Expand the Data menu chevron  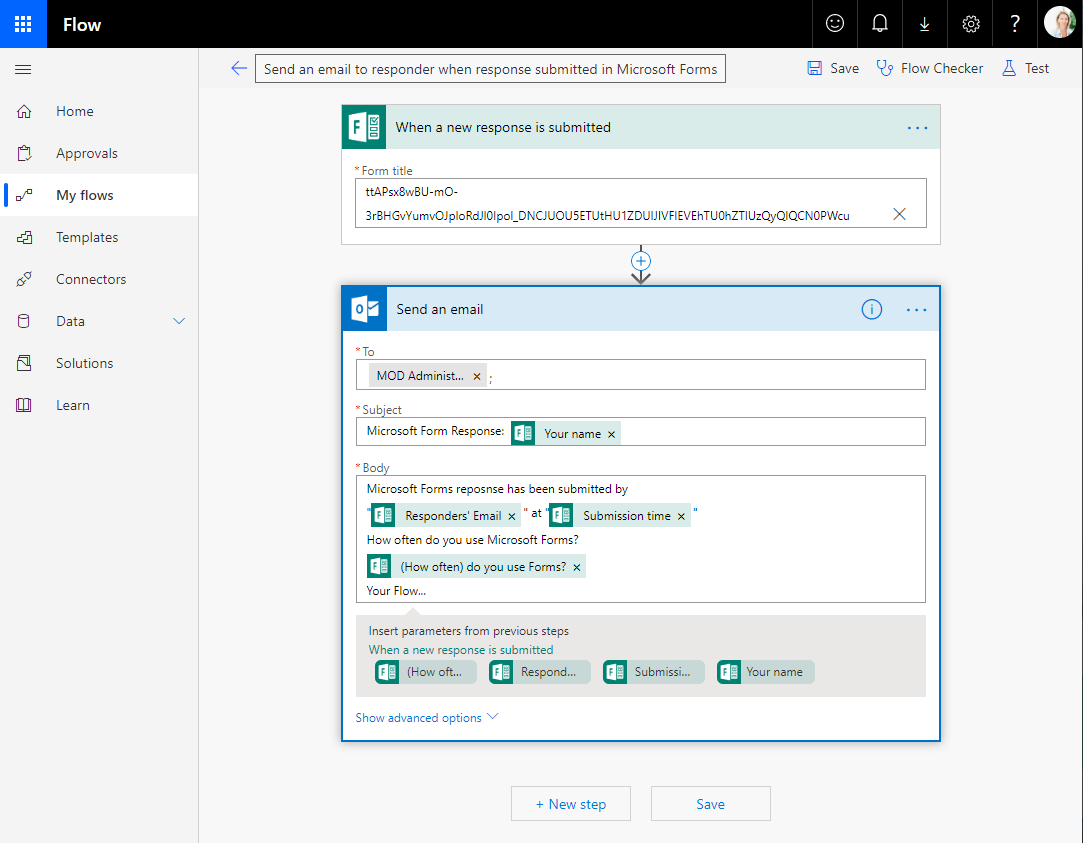tap(180, 321)
